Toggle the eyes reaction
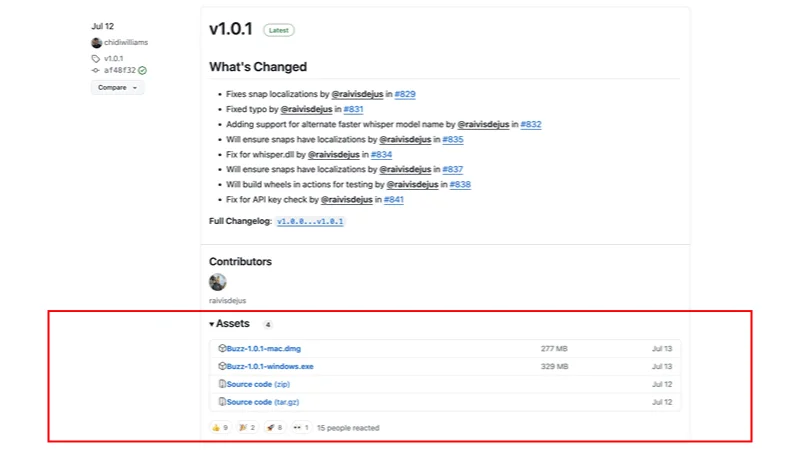Viewport: 800px width, 450px height. 300,428
